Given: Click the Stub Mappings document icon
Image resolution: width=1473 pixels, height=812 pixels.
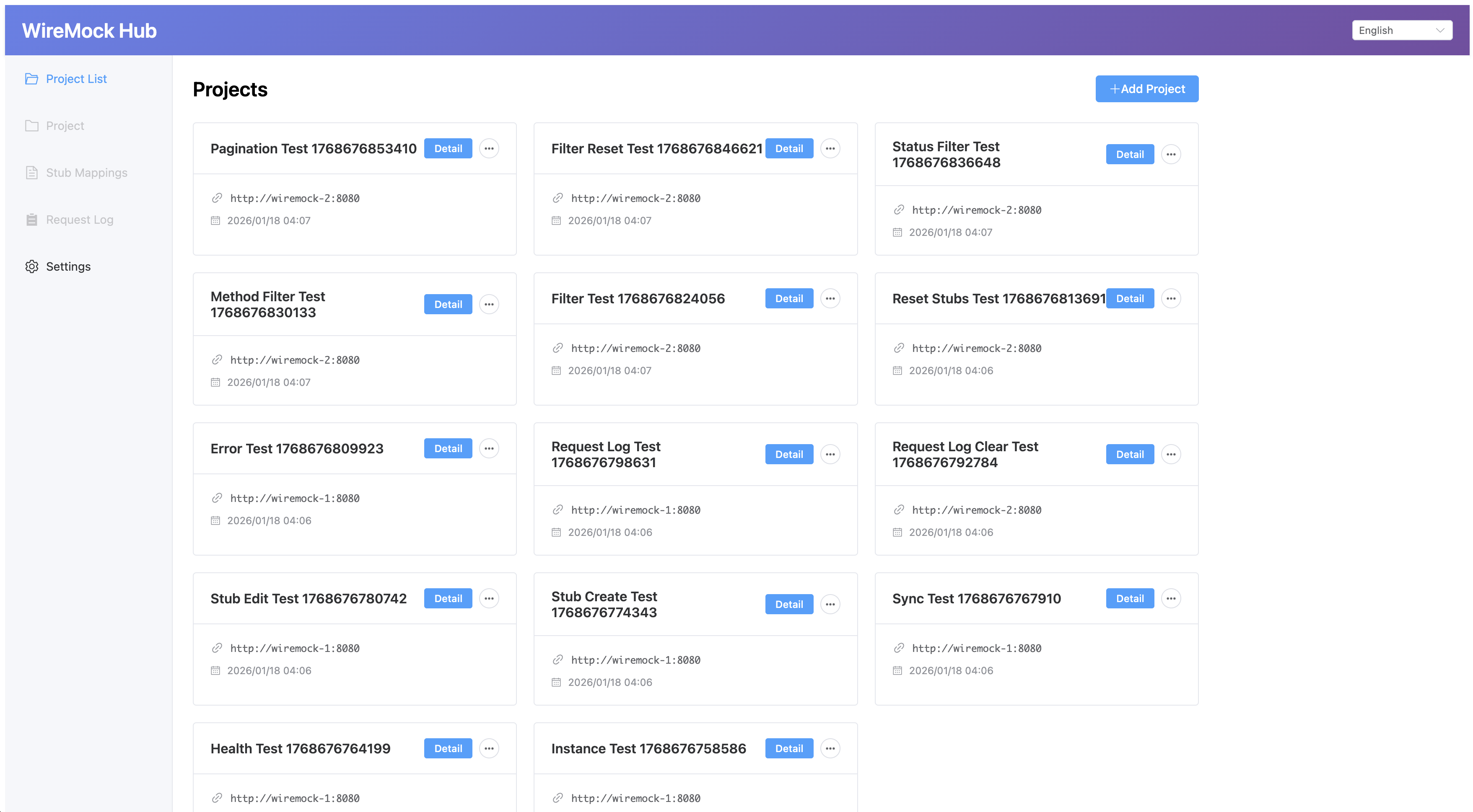Looking at the screenshot, I should point(31,172).
